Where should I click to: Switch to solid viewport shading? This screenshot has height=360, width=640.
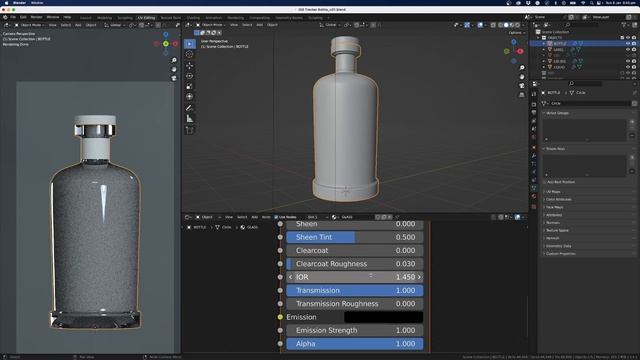click(506, 25)
